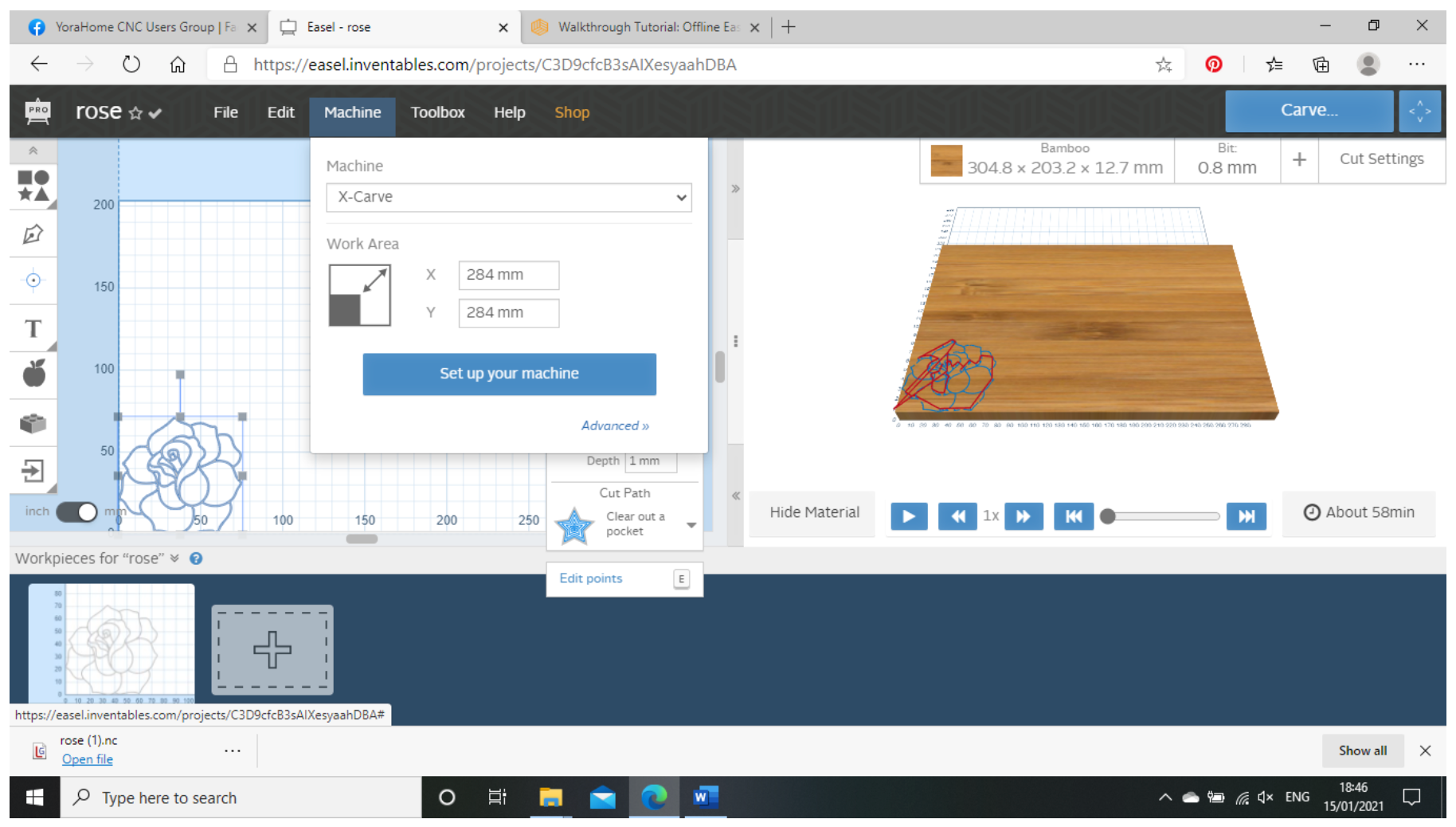Open the File menu
Image resolution: width=1456 pixels, height=827 pixels.
point(225,112)
